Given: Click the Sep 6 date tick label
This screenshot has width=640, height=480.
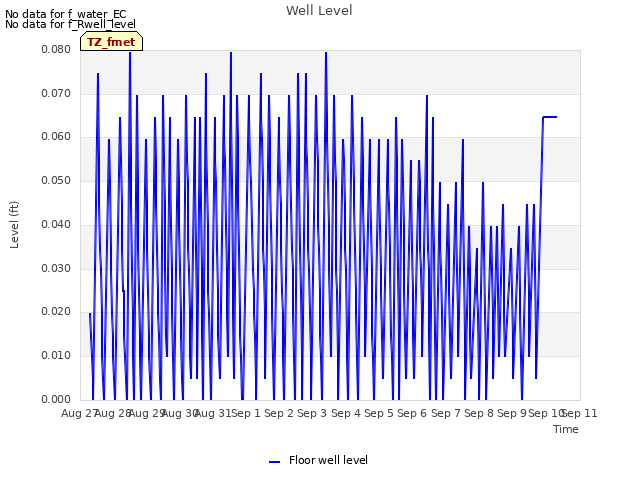Looking at the screenshot, I should 412,413.
